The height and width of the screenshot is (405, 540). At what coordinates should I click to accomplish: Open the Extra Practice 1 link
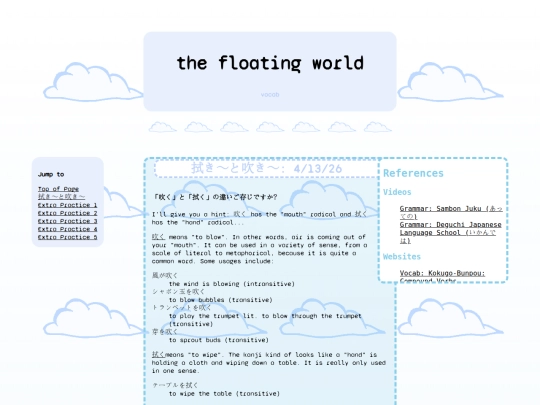[x=68, y=205]
